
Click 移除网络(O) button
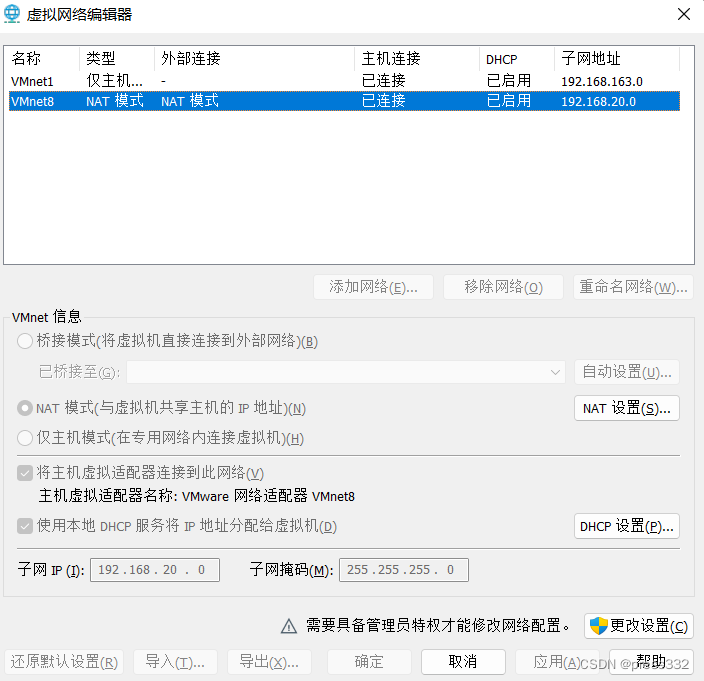click(x=503, y=287)
